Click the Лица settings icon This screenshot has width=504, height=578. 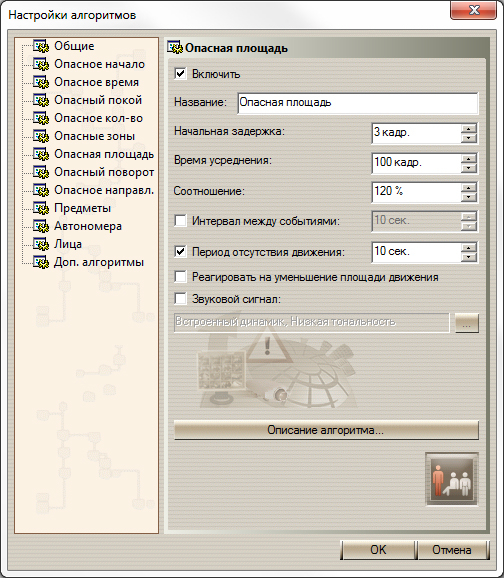(41, 244)
